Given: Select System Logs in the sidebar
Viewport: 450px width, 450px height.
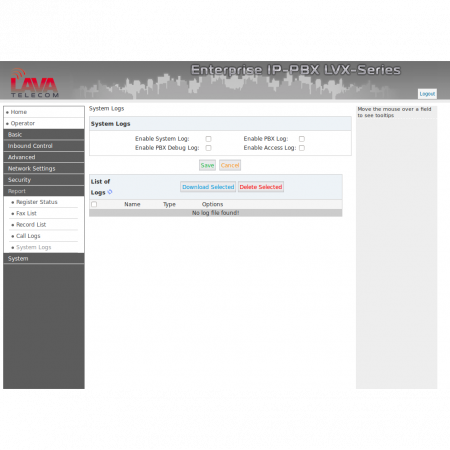Looking at the screenshot, I should pos(34,247).
